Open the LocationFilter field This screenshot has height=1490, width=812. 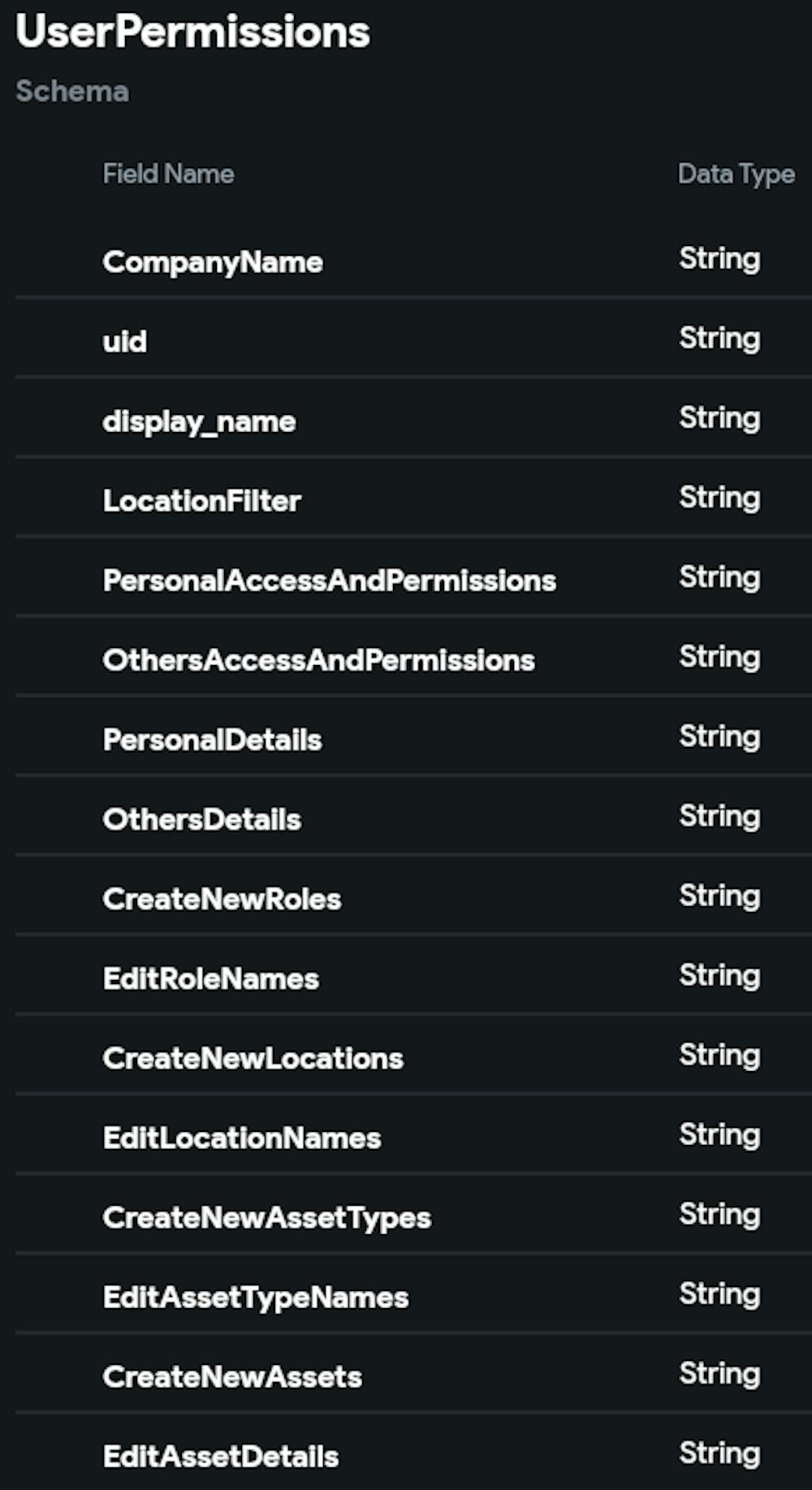(202, 501)
